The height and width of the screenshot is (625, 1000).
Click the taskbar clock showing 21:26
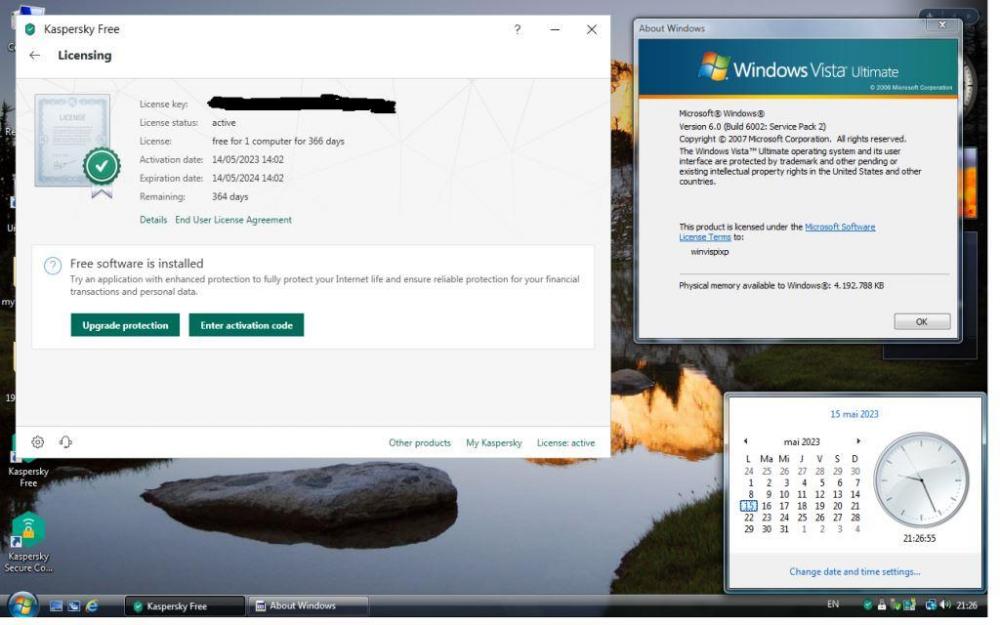pyautogui.click(x=967, y=605)
